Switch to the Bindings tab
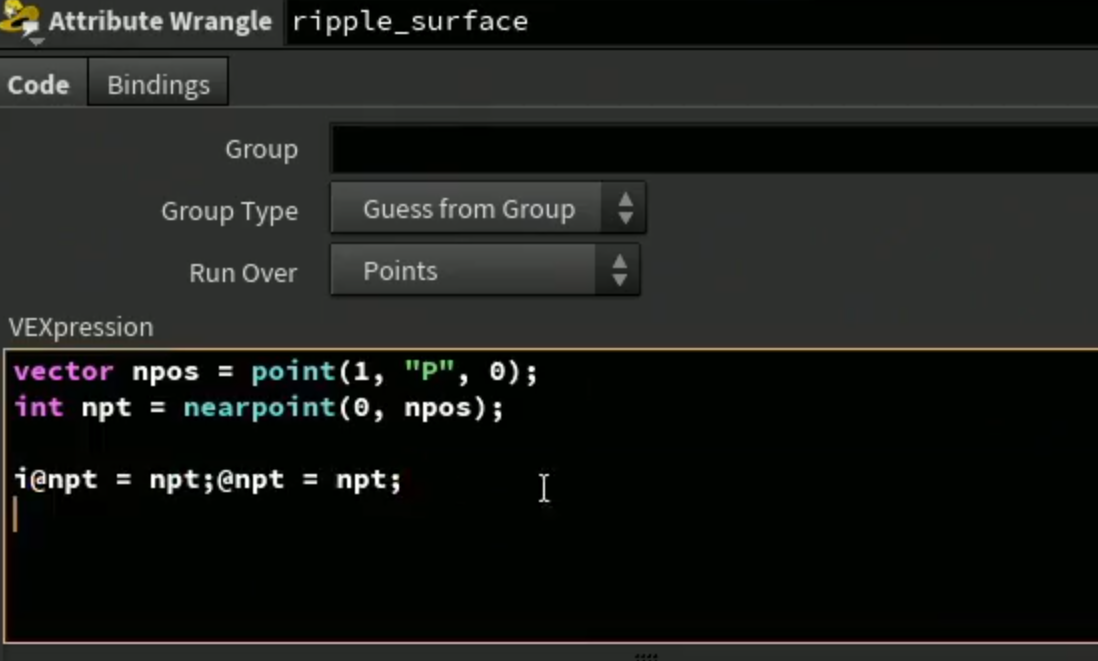This screenshot has height=661, width=1098. pos(158,85)
